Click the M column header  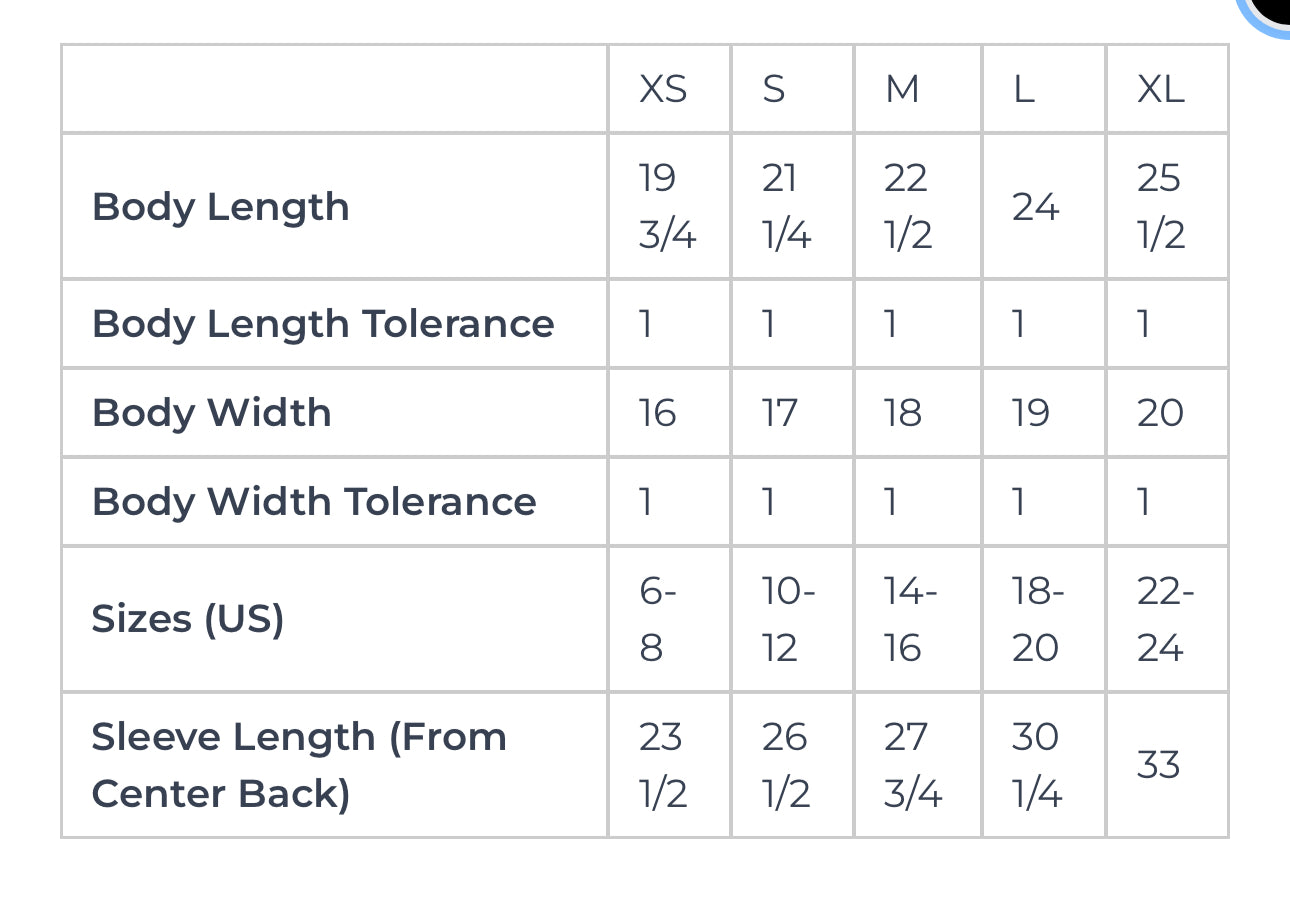[902, 90]
